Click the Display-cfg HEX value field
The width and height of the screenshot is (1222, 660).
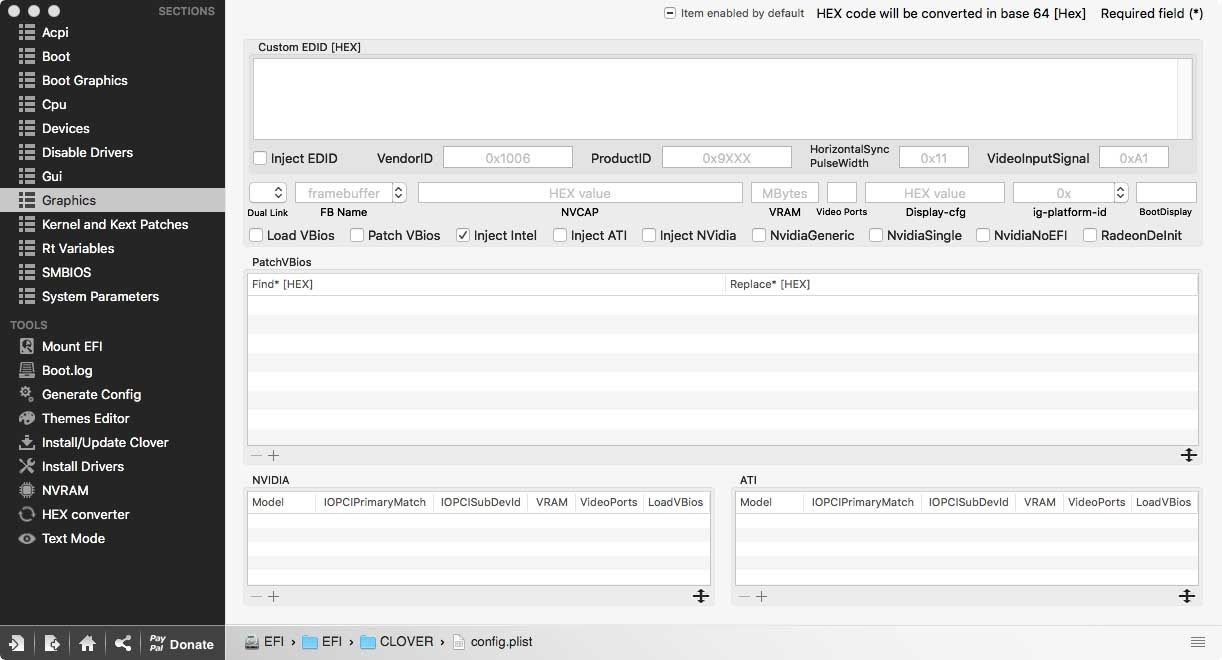935,192
